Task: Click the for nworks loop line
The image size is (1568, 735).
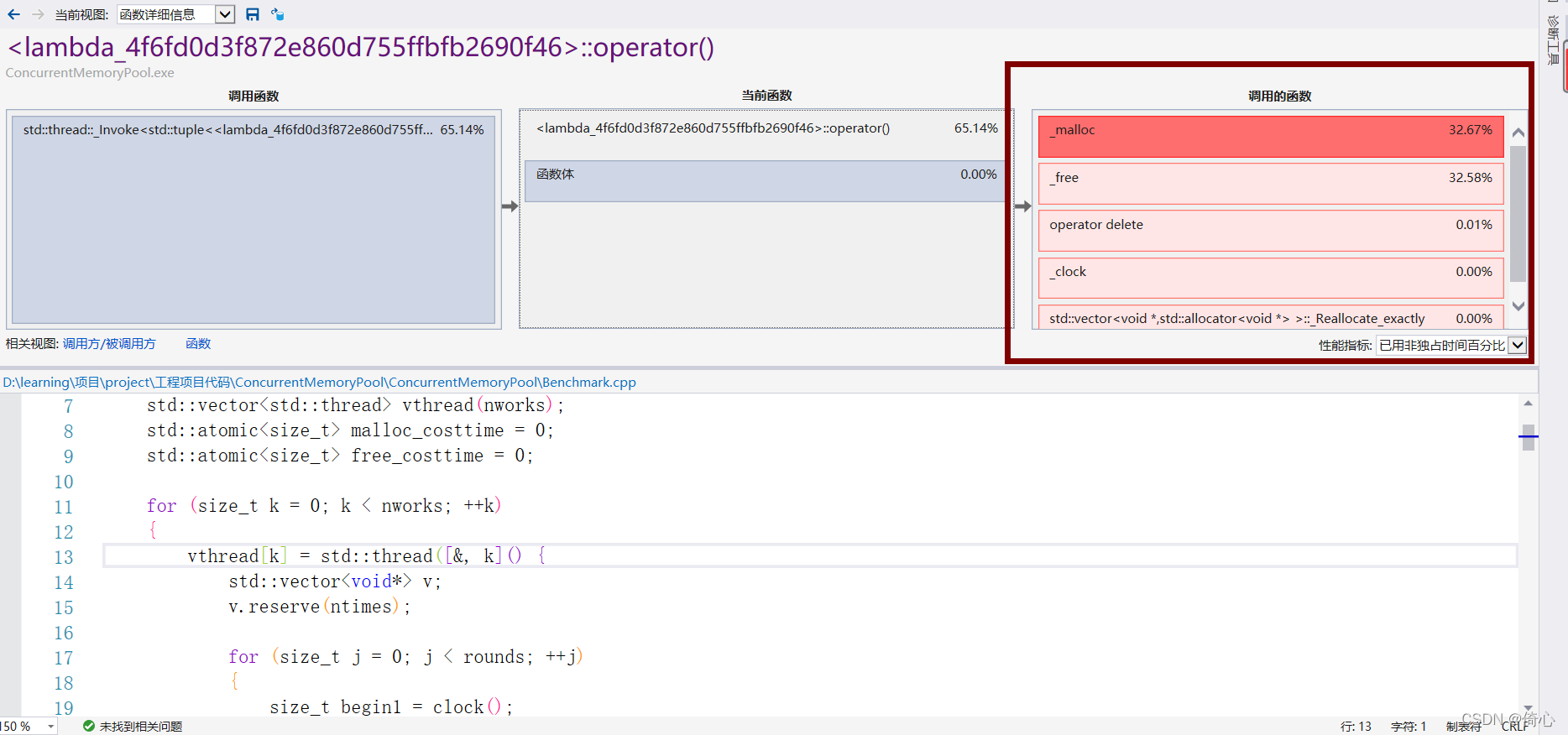Action: [x=324, y=506]
